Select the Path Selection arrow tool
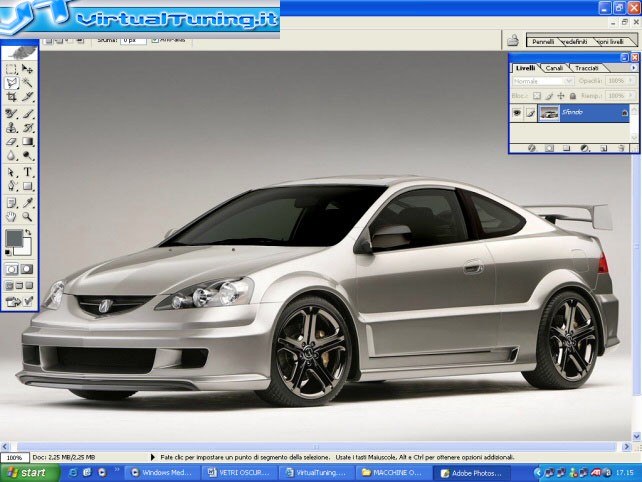 [x=11, y=172]
